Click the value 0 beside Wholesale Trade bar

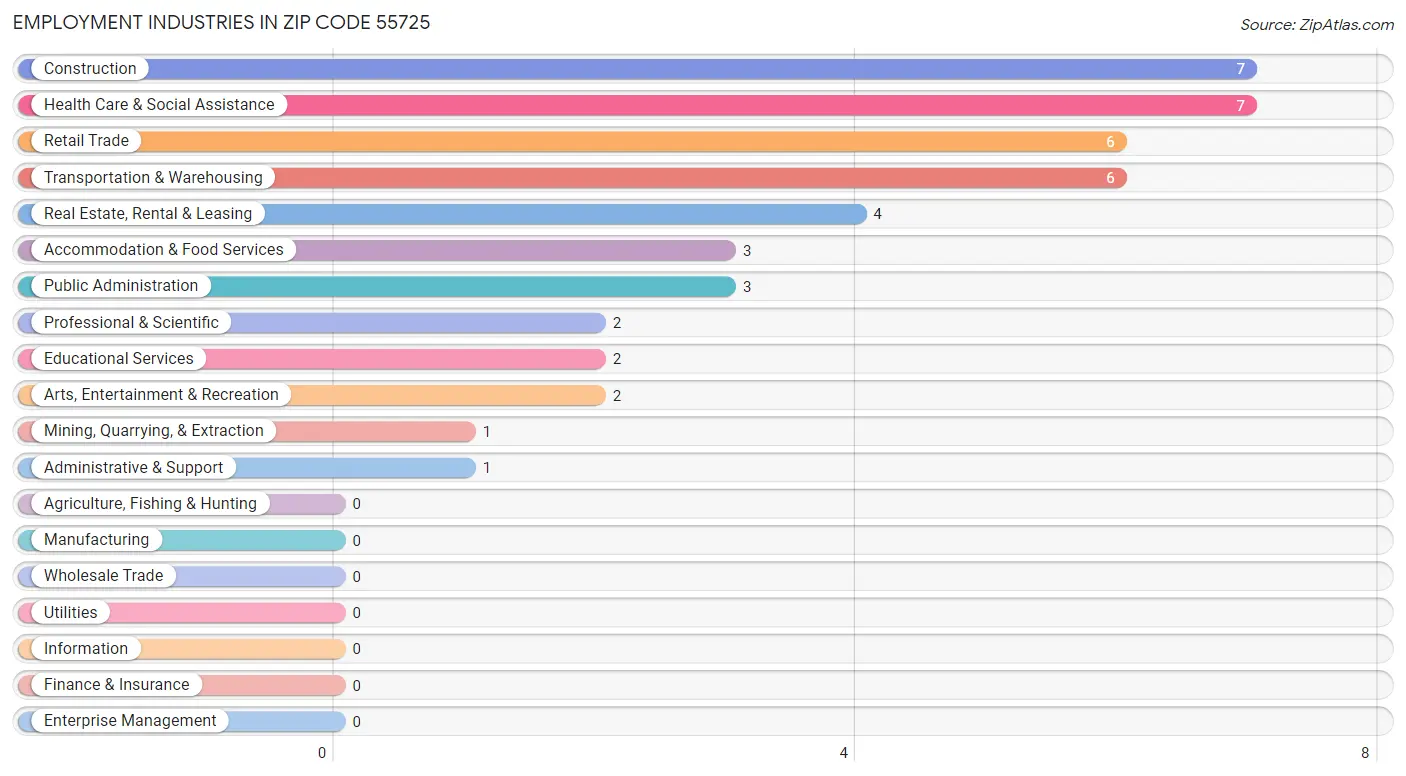point(356,577)
